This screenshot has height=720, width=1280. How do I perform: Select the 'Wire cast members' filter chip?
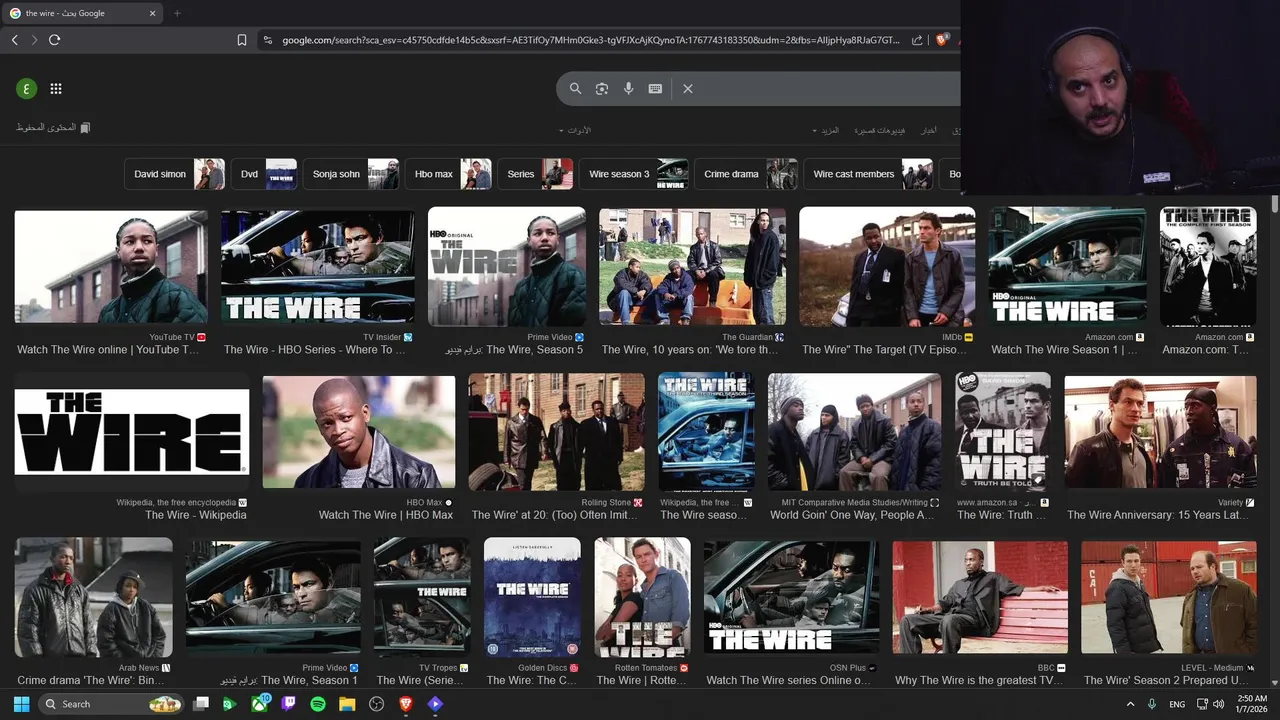(x=868, y=174)
